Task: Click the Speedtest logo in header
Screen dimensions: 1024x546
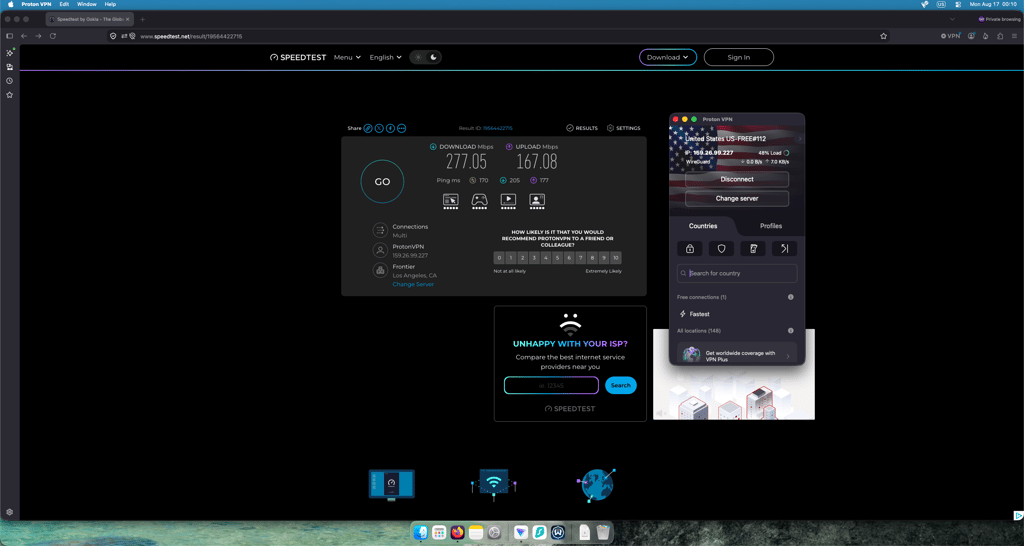Action: (x=298, y=57)
